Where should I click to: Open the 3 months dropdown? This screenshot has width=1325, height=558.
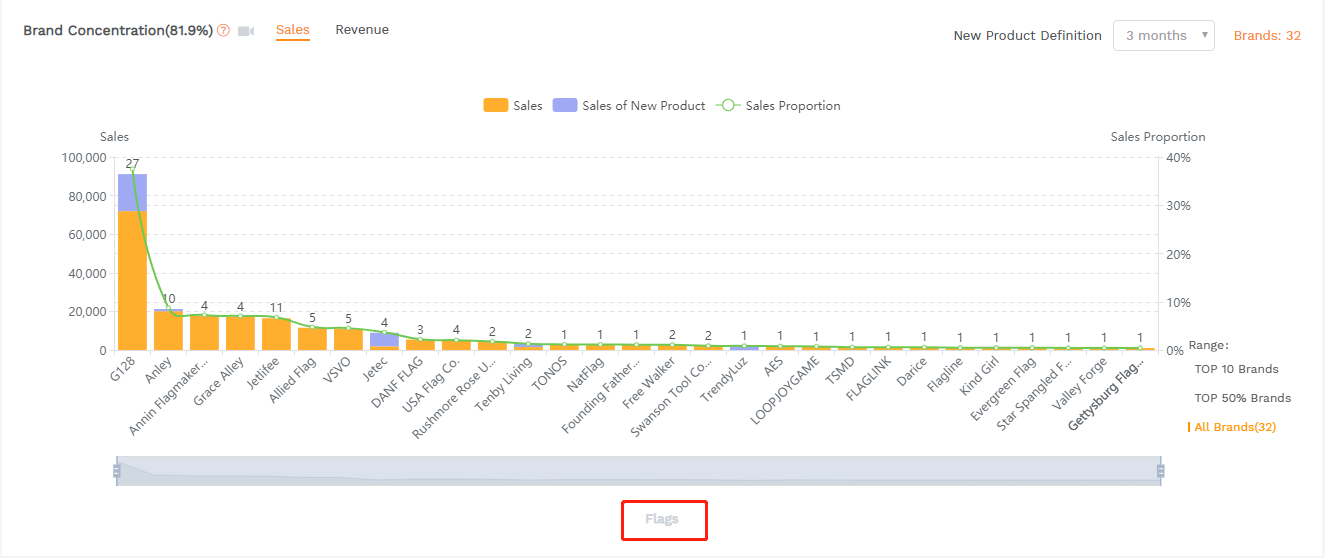pyautogui.click(x=1163, y=35)
